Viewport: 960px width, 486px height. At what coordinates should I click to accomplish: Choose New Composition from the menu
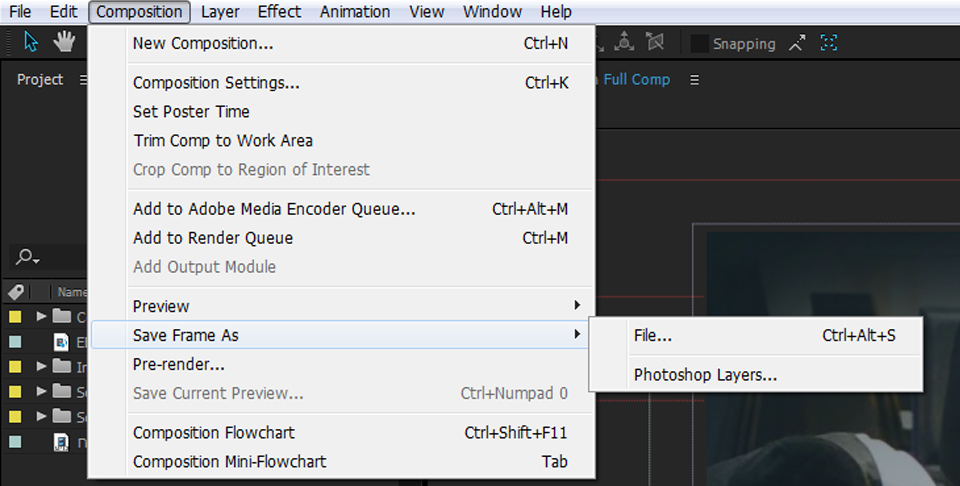[203, 43]
